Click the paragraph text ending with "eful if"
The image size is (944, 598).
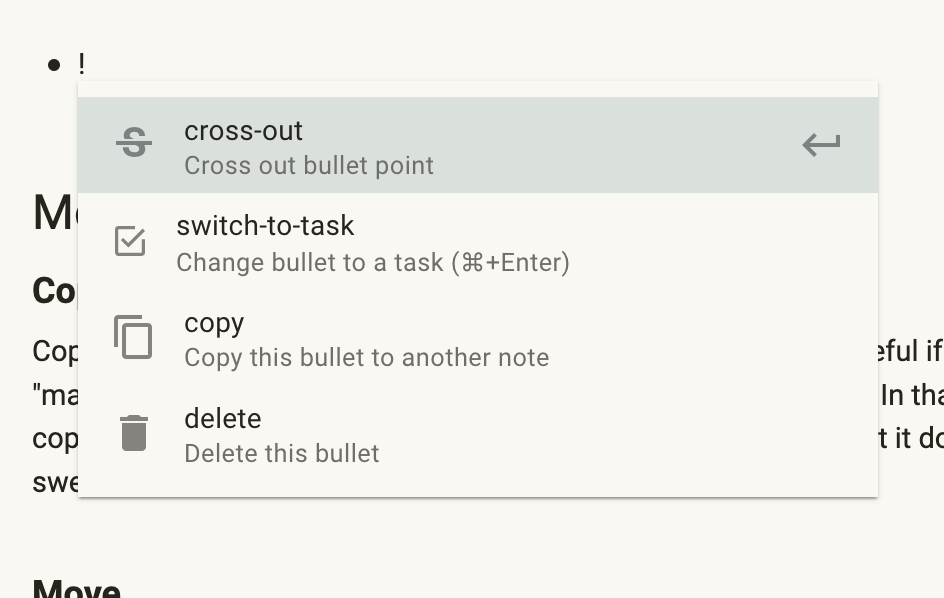point(910,351)
